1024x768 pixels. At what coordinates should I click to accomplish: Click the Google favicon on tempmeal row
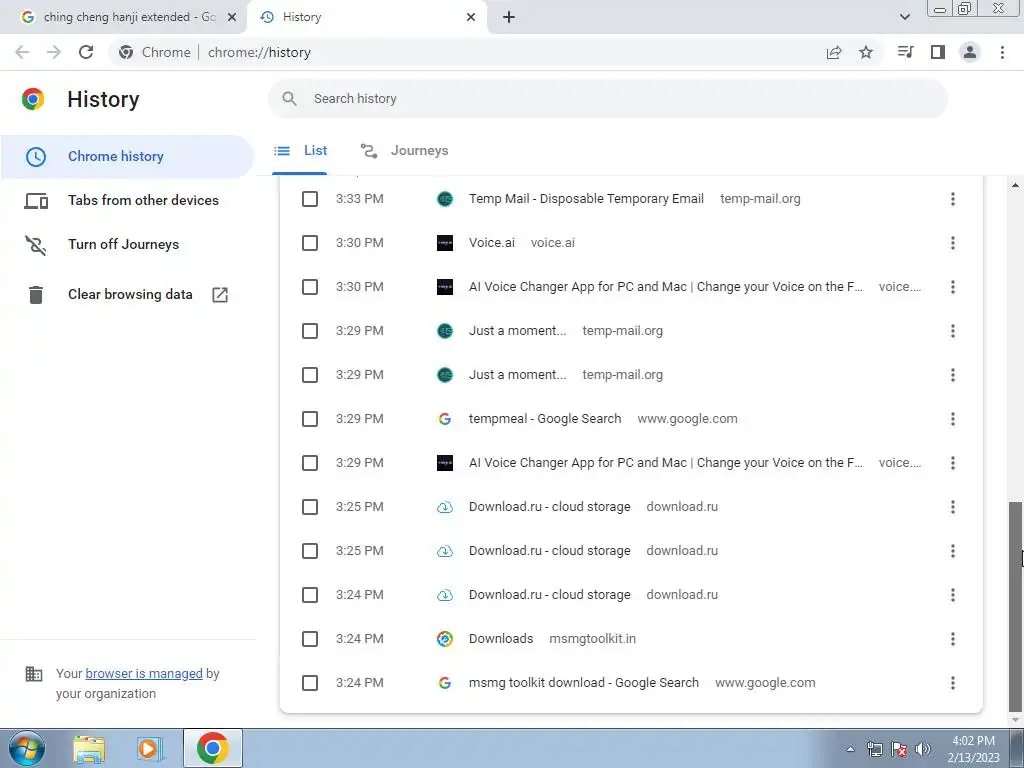pyautogui.click(x=445, y=419)
